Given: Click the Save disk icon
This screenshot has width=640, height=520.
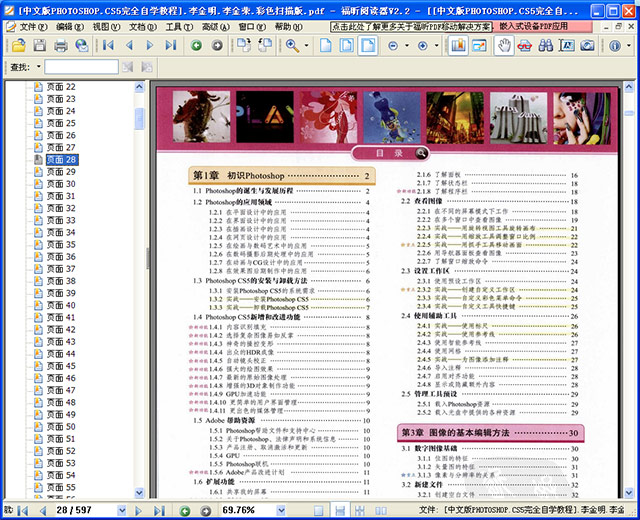Looking at the screenshot, I should [40, 45].
